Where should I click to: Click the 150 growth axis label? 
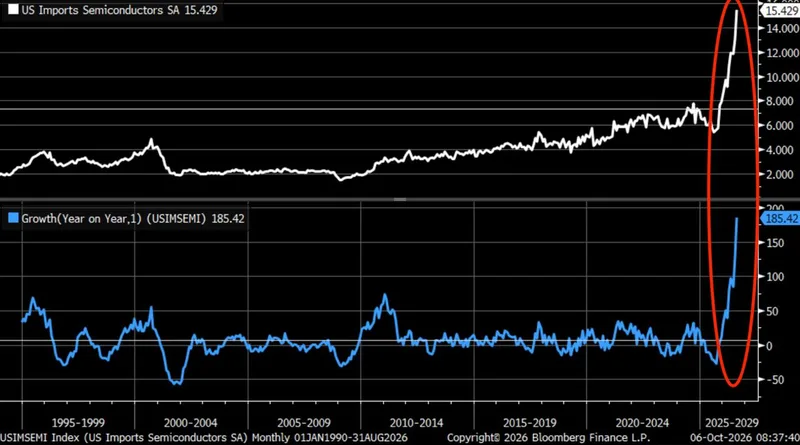[774, 243]
